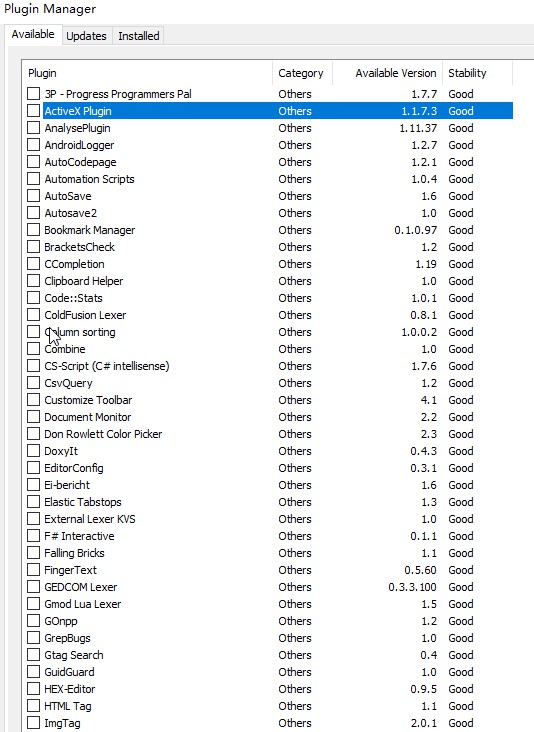534x732 pixels.
Task: Enable the Clipboard Helper checkbox
Action: click(x=33, y=281)
